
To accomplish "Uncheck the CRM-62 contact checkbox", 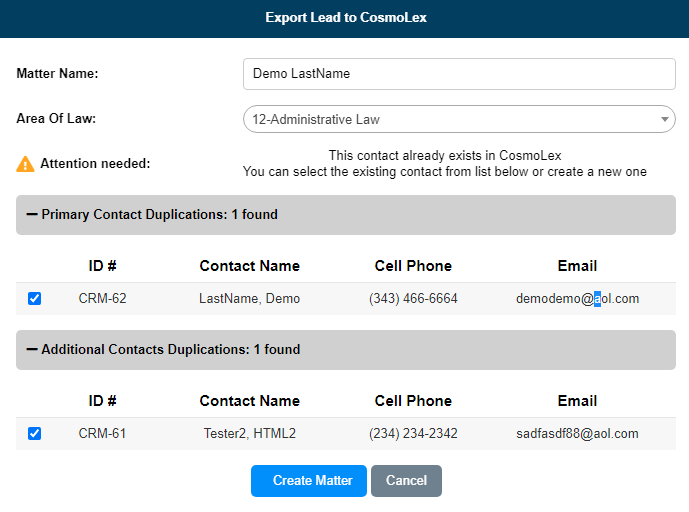I will (34, 298).
